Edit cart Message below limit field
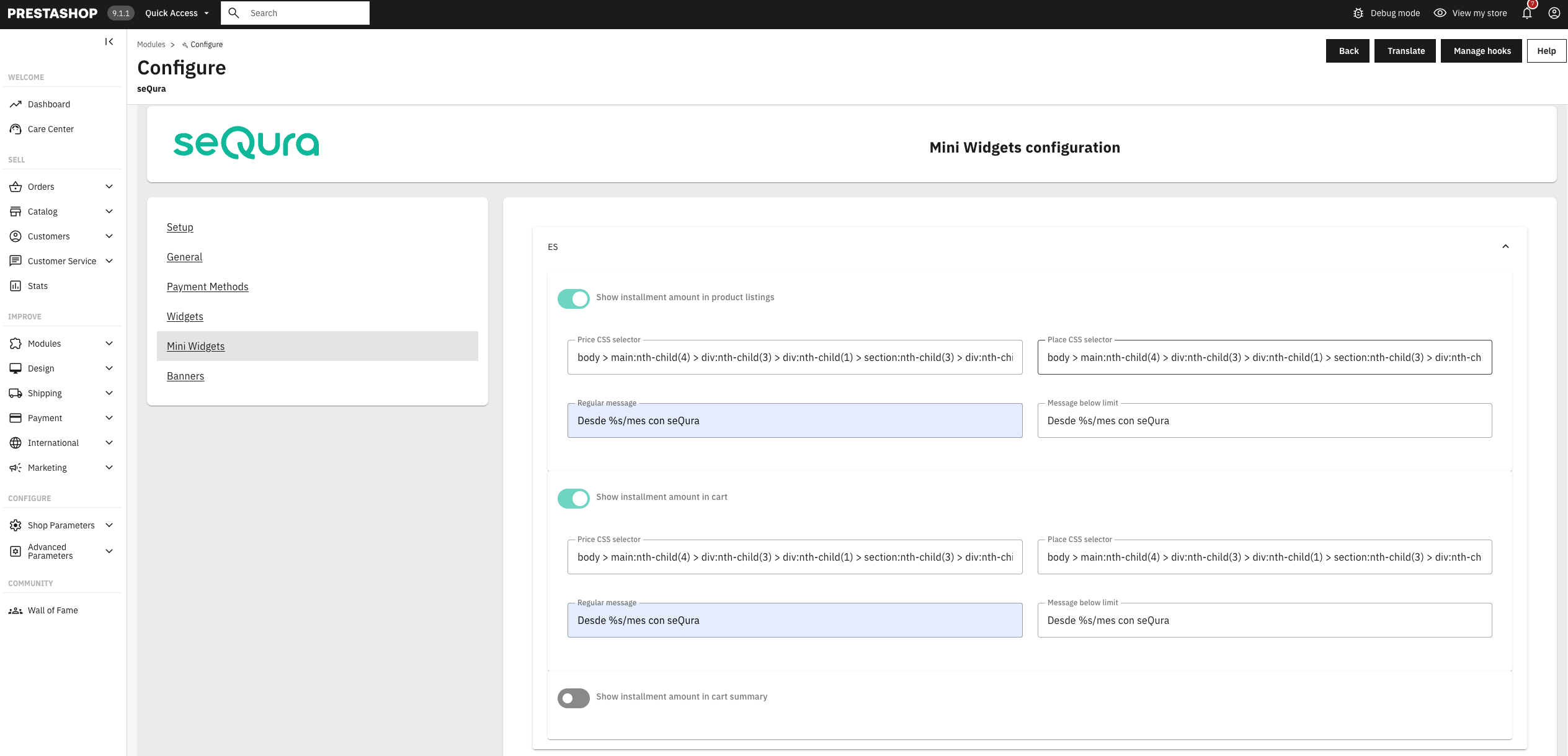The image size is (1568, 756). pos(1265,620)
